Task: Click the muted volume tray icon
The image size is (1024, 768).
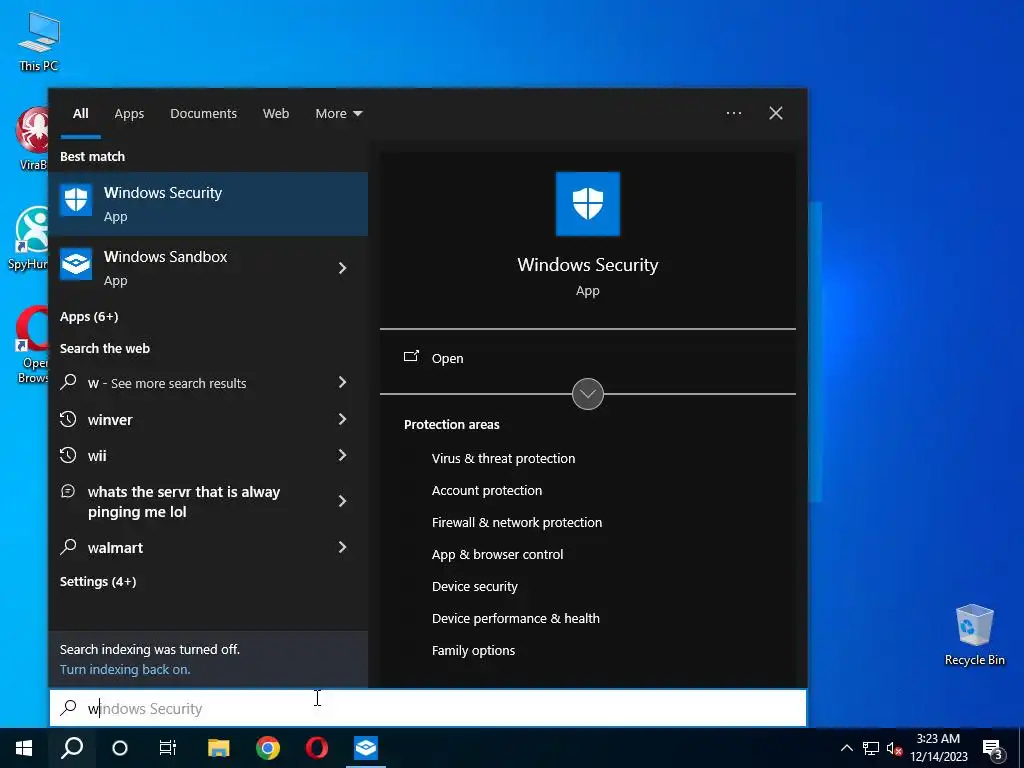Action: pos(894,748)
